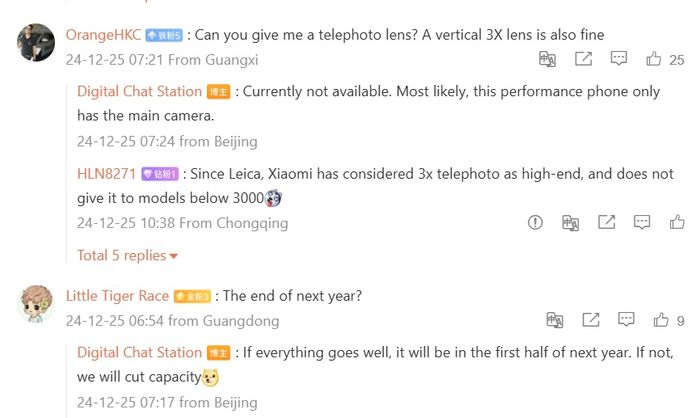Translate Little Tiger Race's comment
700x418 pixels.
[x=554, y=321]
